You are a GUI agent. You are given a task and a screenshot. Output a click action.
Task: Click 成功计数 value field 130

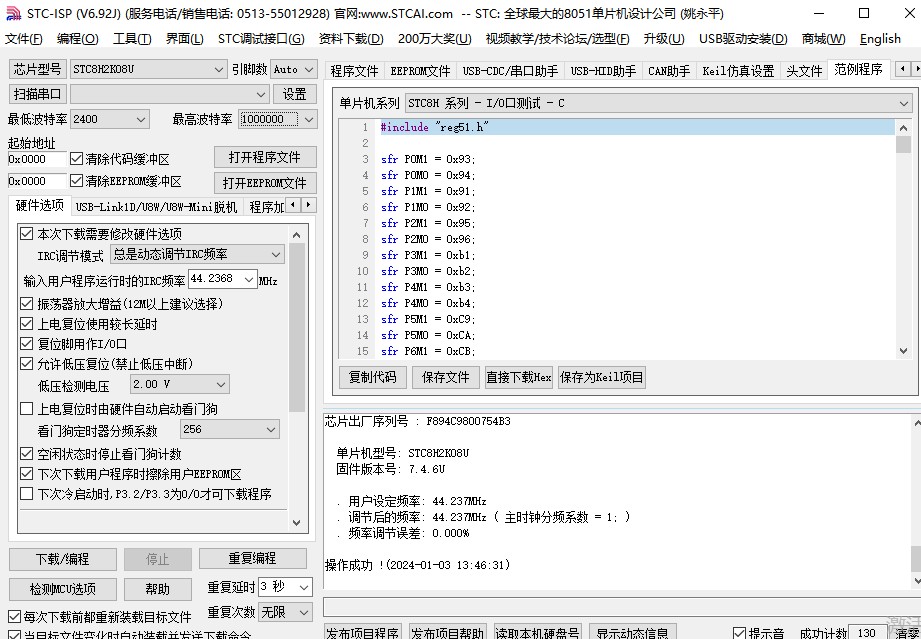coord(868,633)
